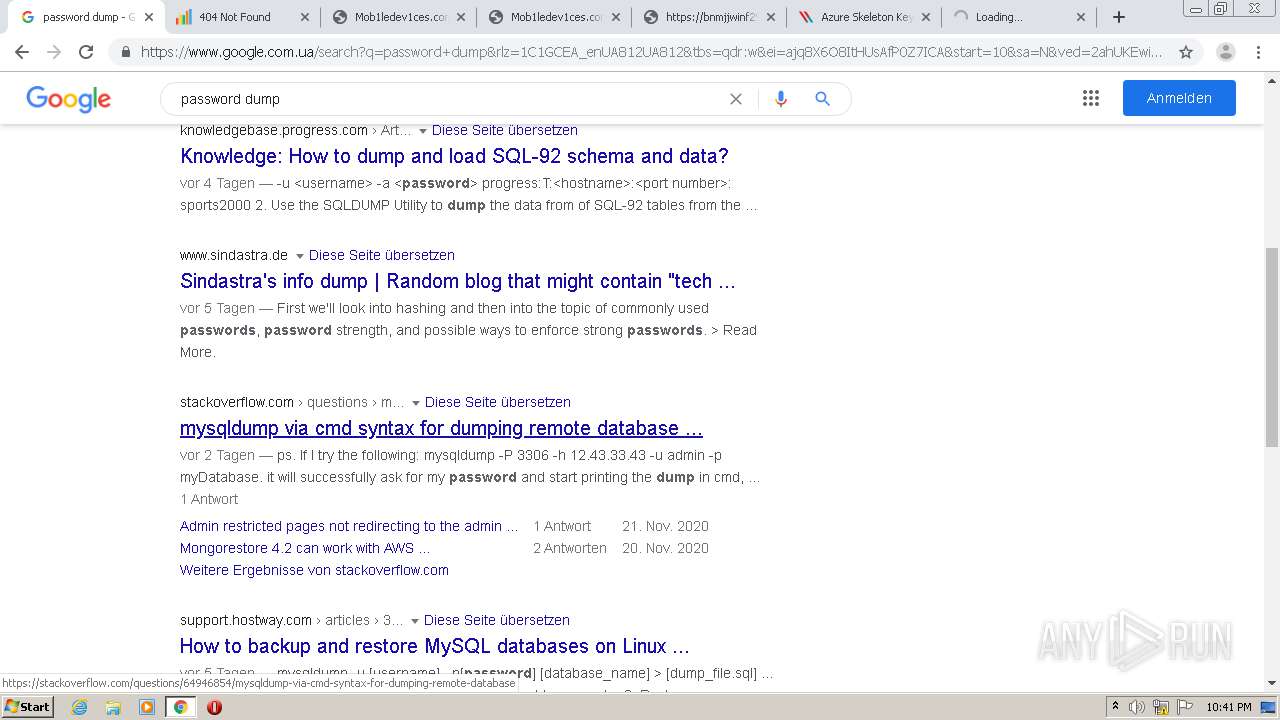This screenshot has width=1280, height=720.
Task: Click '1 Antwort' under the mysqldump snippet
Action: [x=209, y=499]
